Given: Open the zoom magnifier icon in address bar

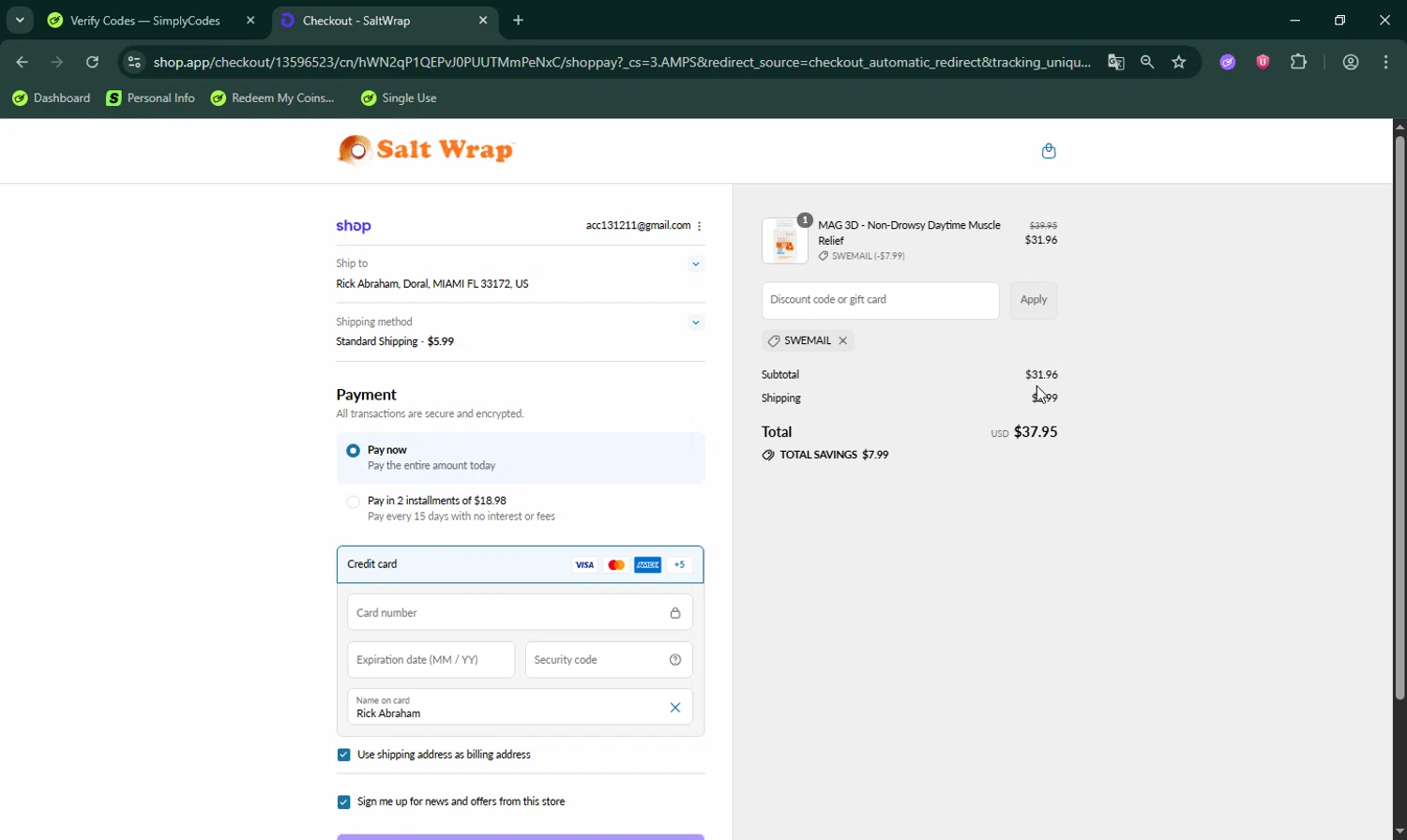Looking at the screenshot, I should click(x=1147, y=62).
